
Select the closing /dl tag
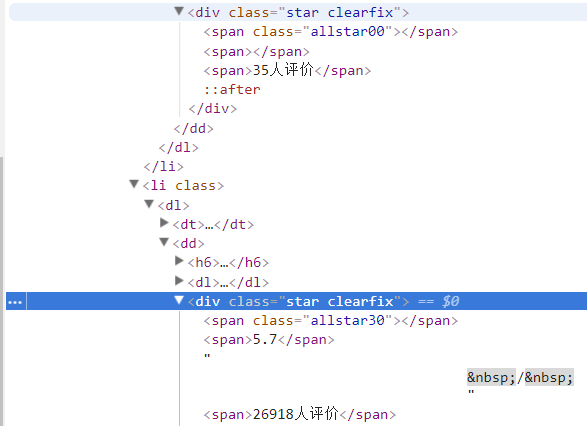click(179, 147)
